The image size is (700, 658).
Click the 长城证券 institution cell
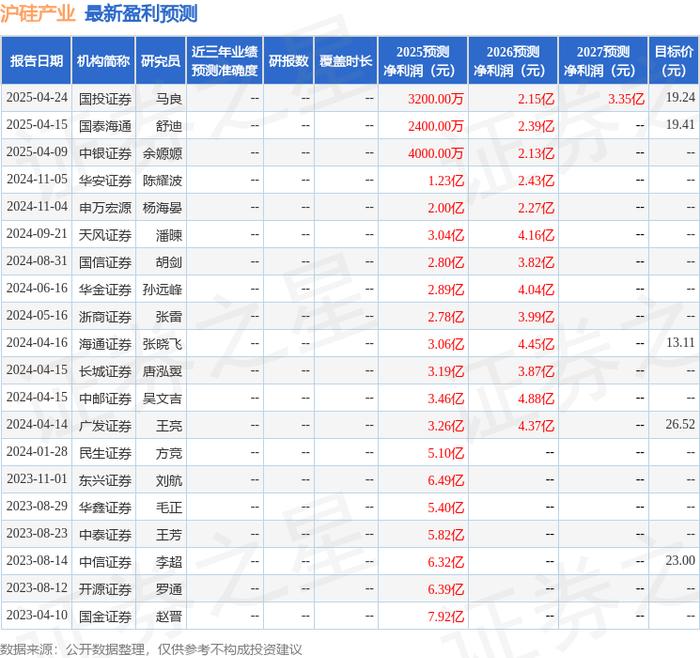point(105,371)
